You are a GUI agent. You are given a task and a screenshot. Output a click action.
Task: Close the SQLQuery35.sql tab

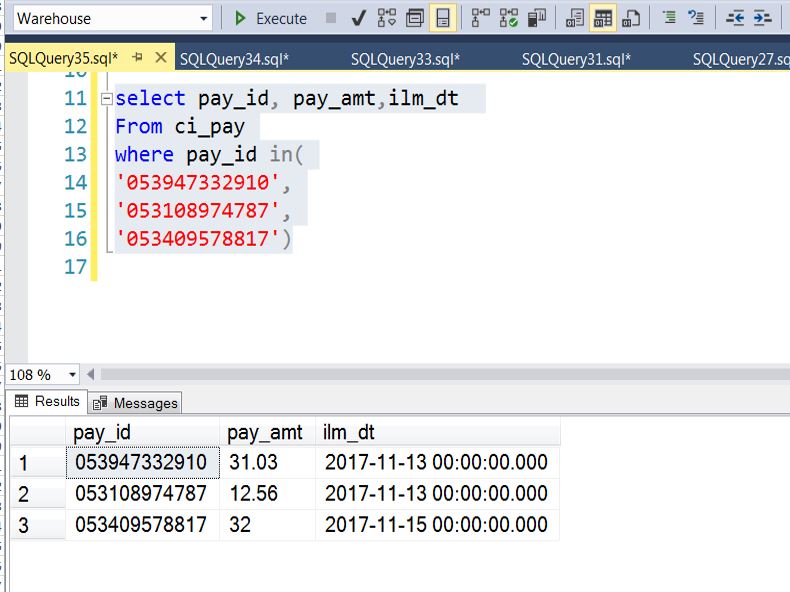tap(161, 58)
